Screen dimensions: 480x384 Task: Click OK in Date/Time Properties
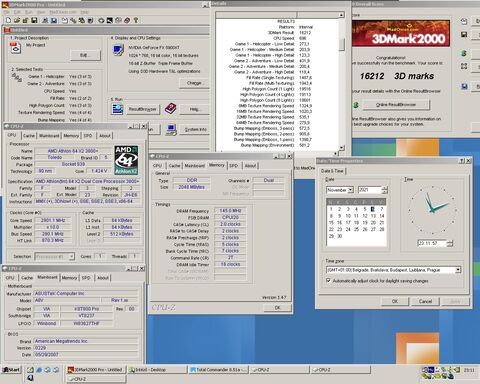coord(395,301)
